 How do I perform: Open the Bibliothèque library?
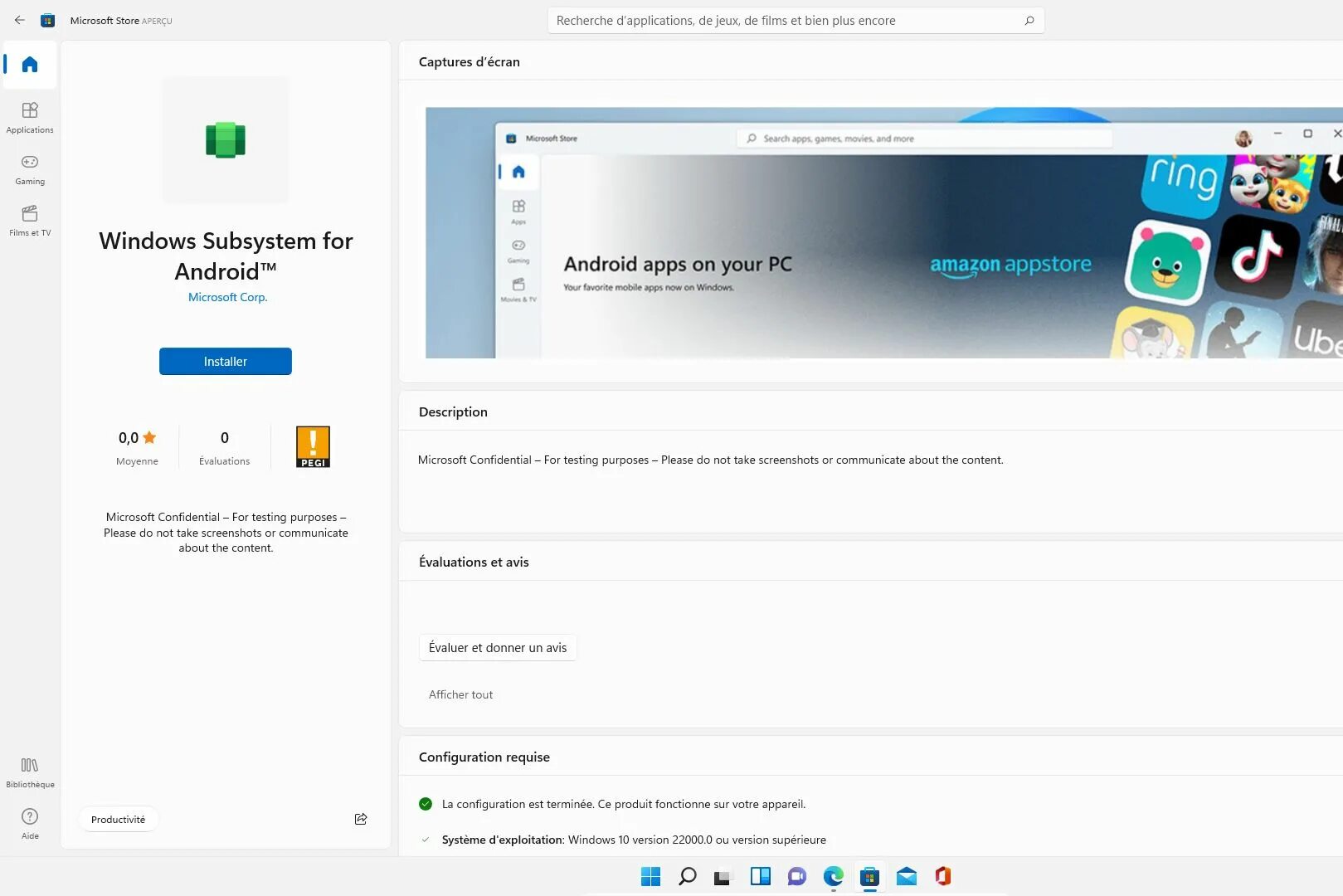point(30,772)
